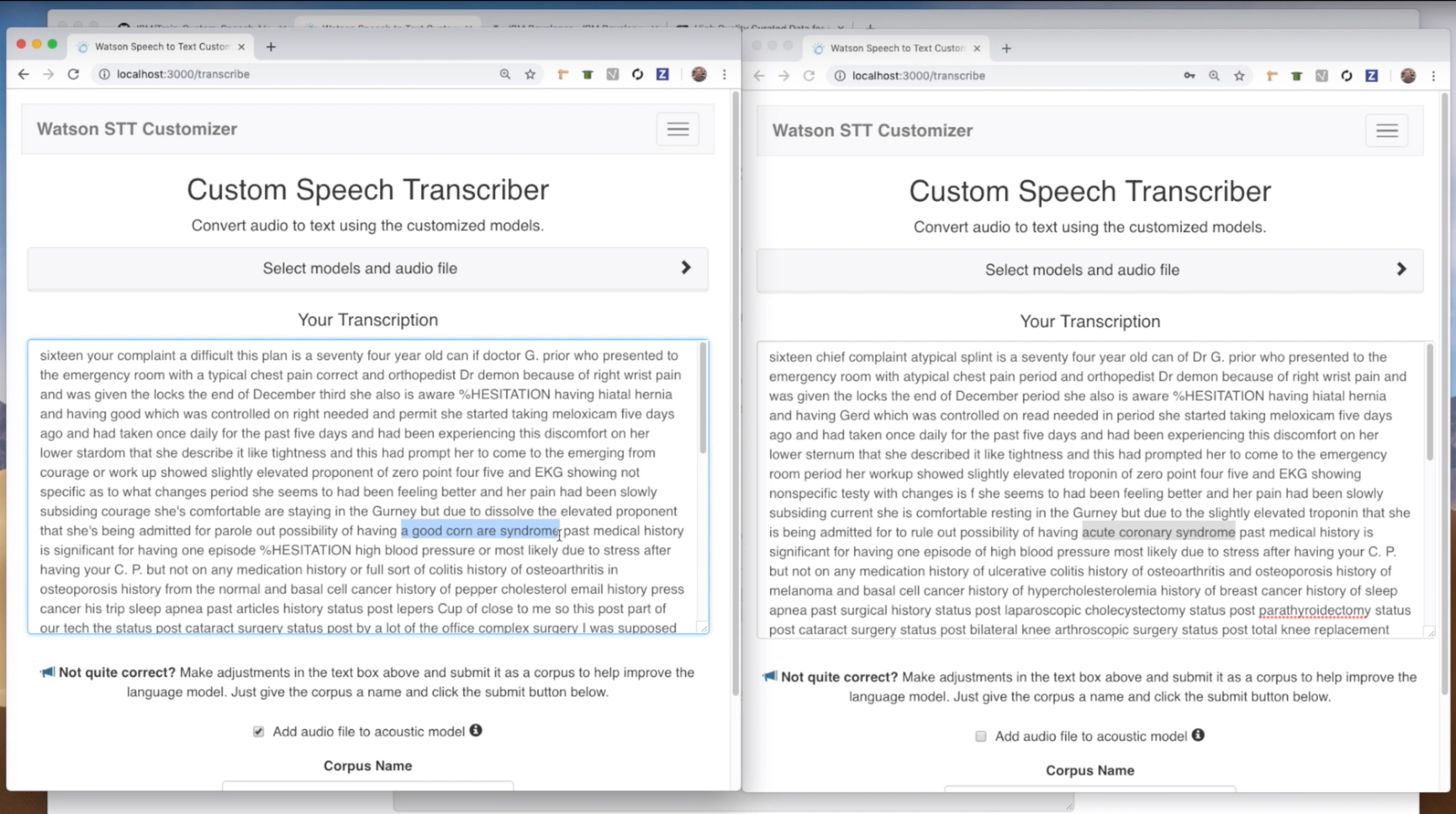
Task: Open Chrome three-dot menu in left window
Action: pos(724,74)
